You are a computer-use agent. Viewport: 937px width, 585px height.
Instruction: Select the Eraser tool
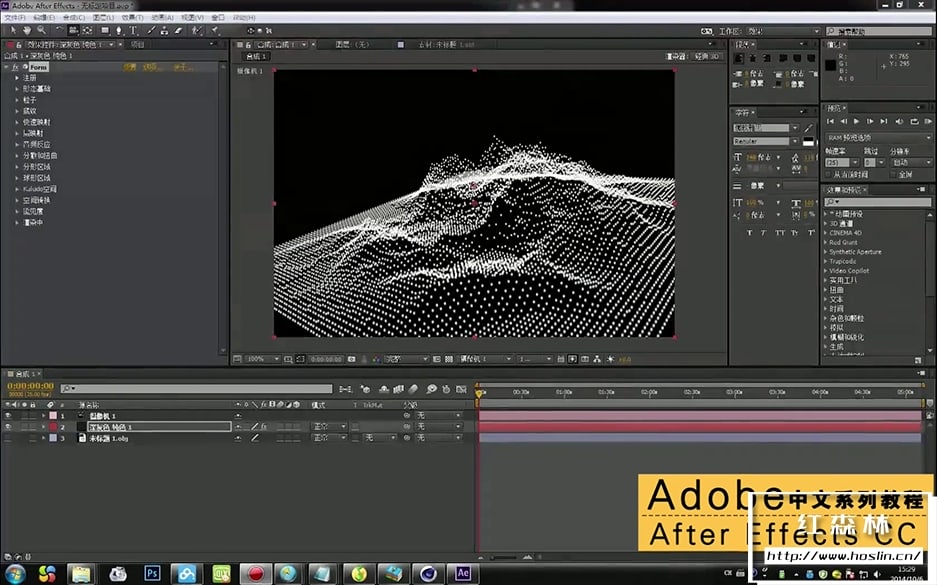pyautogui.click(x=178, y=30)
